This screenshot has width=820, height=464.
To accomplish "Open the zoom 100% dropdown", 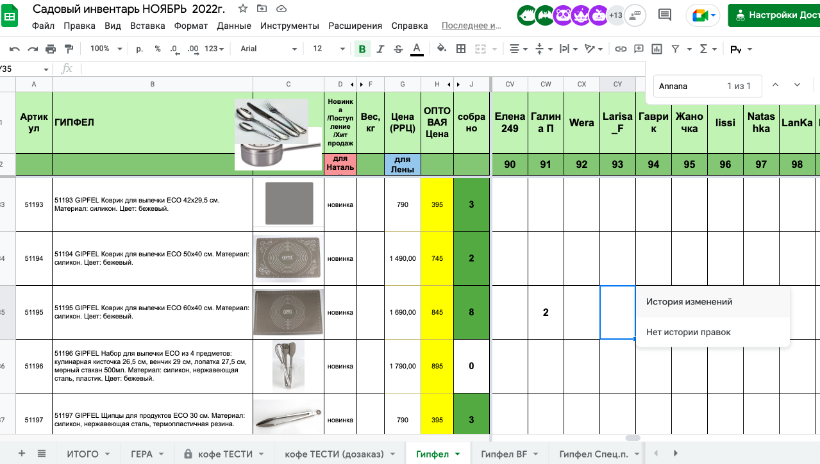I will tap(105, 48).
